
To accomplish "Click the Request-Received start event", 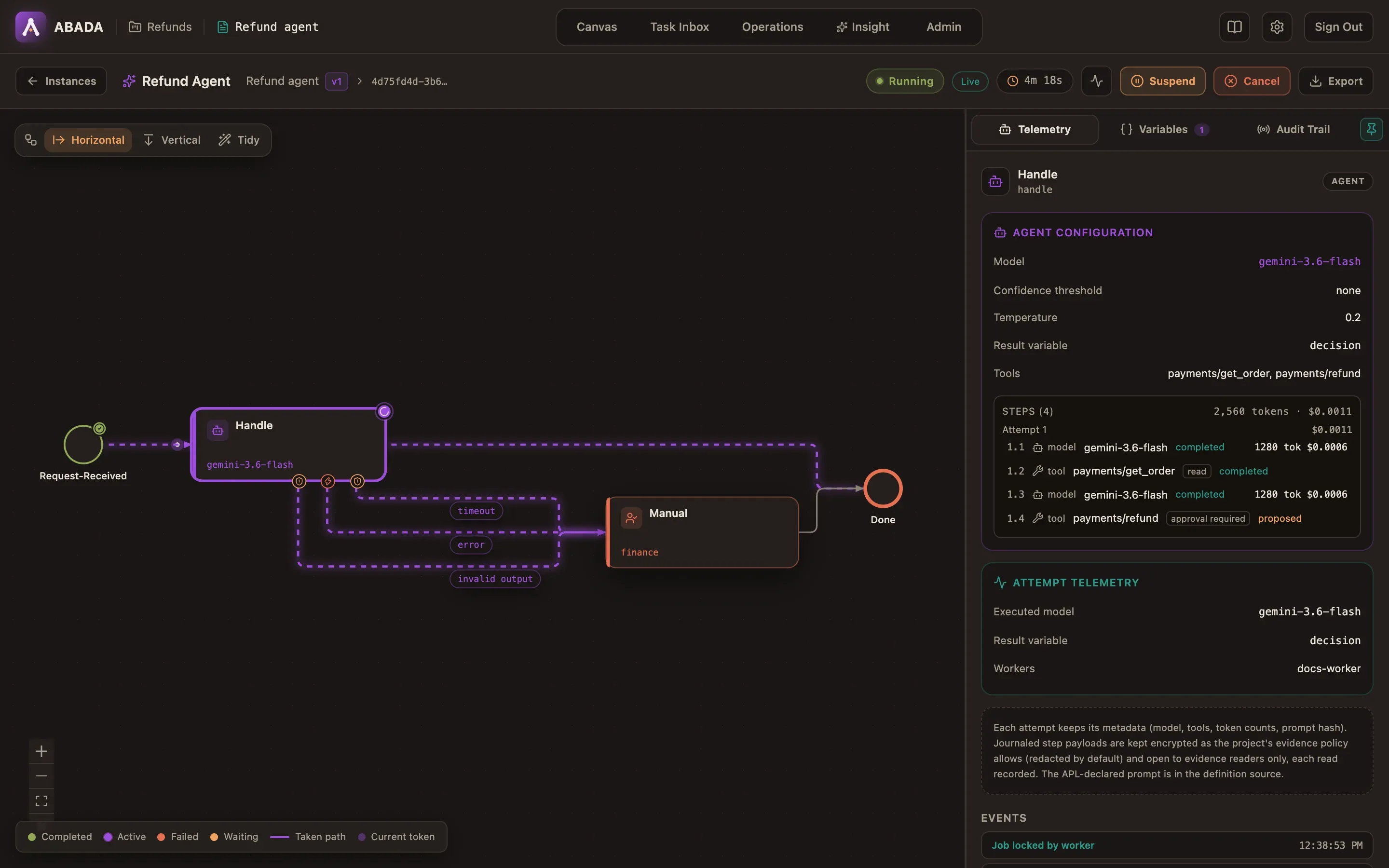I will [83, 444].
